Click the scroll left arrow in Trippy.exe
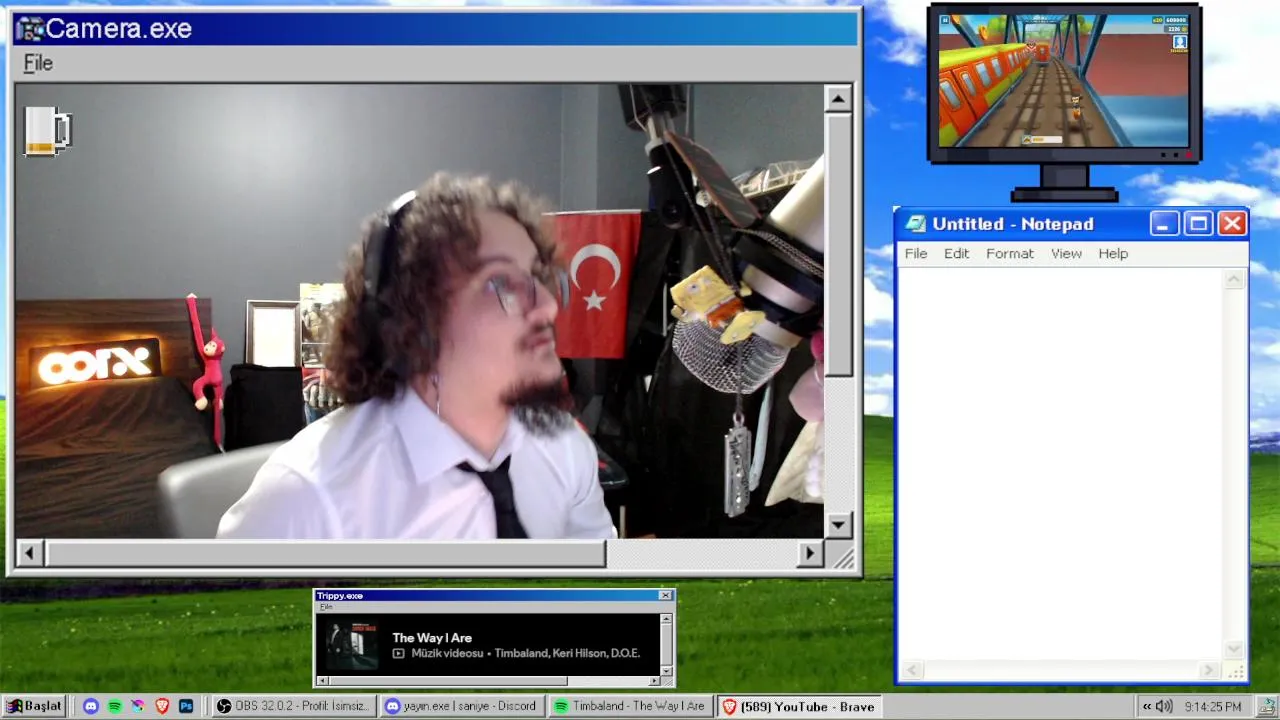The image size is (1280, 720). click(322, 681)
